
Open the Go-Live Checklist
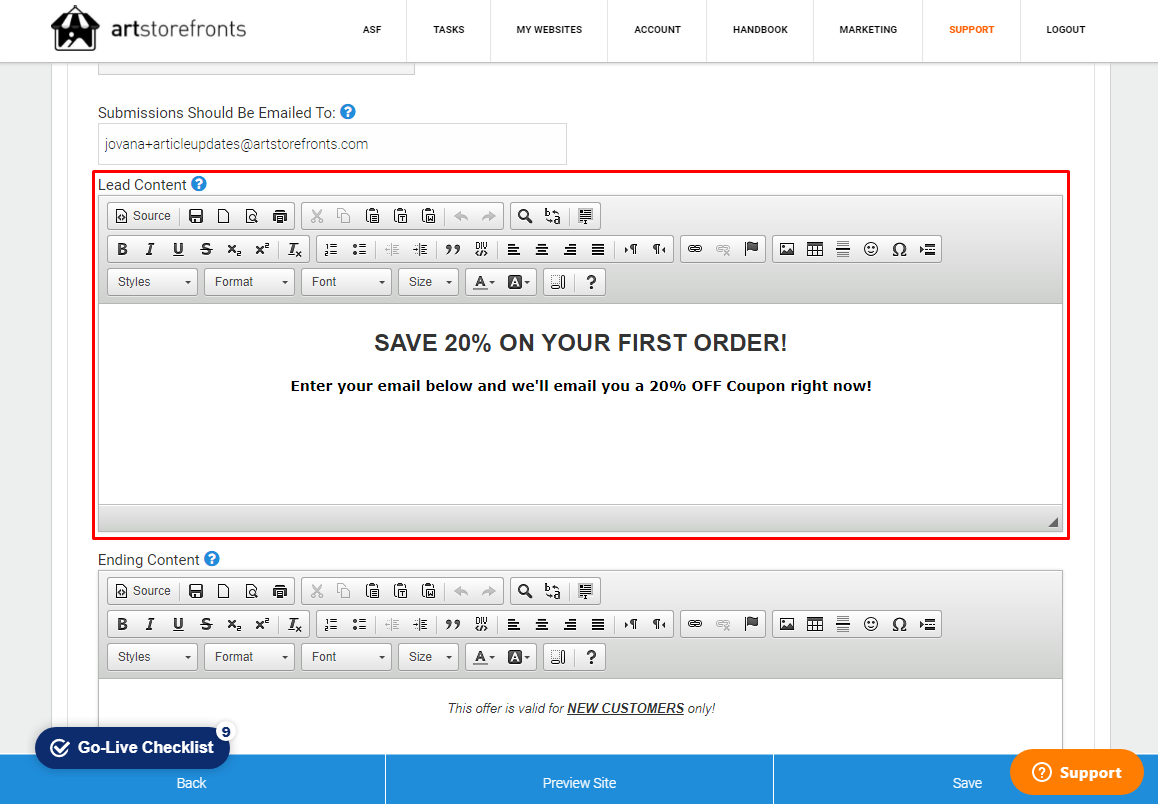pyautogui.click(x=132, y=748)
